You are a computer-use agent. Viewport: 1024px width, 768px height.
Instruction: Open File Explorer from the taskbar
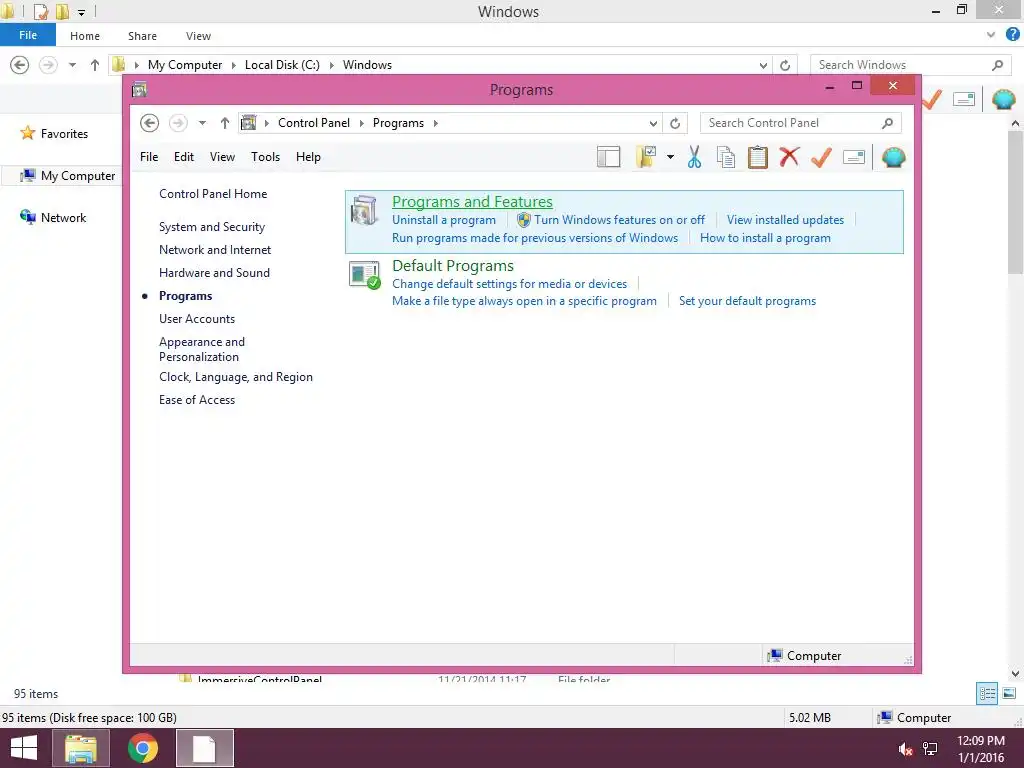[81, 748]
